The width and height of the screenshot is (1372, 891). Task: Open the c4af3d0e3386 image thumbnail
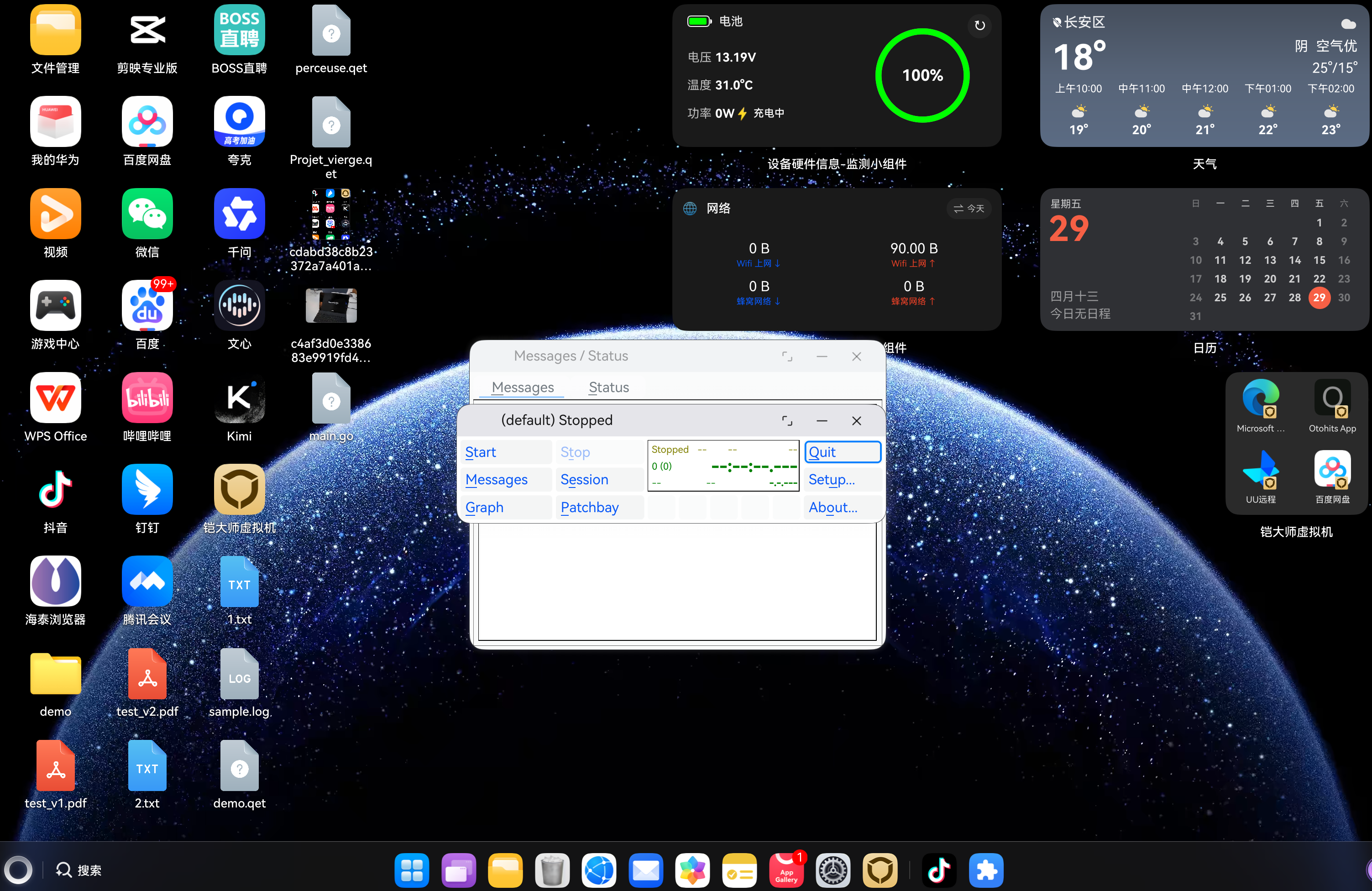[331, 306]
